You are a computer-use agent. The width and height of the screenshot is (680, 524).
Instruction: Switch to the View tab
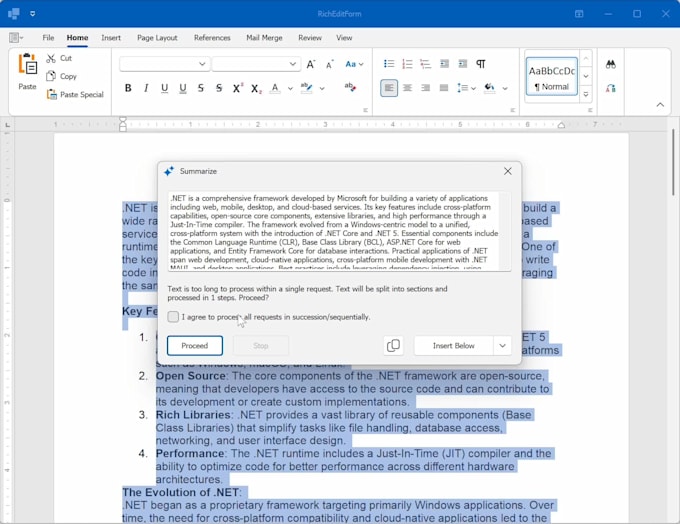(x=344, y=38)
